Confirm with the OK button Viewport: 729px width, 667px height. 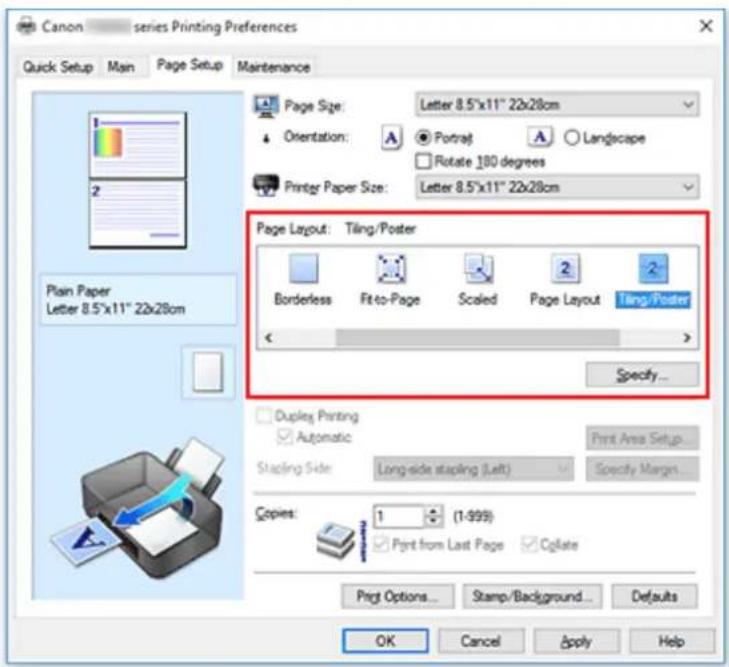point(385,641)
